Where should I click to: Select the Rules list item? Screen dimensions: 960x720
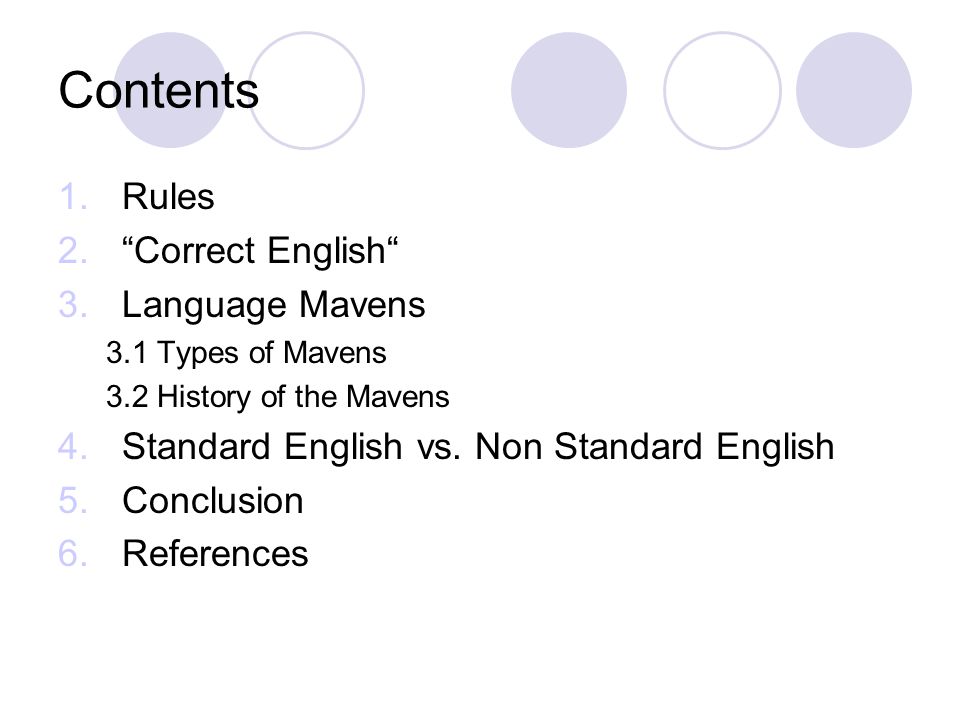click(168, 197)
